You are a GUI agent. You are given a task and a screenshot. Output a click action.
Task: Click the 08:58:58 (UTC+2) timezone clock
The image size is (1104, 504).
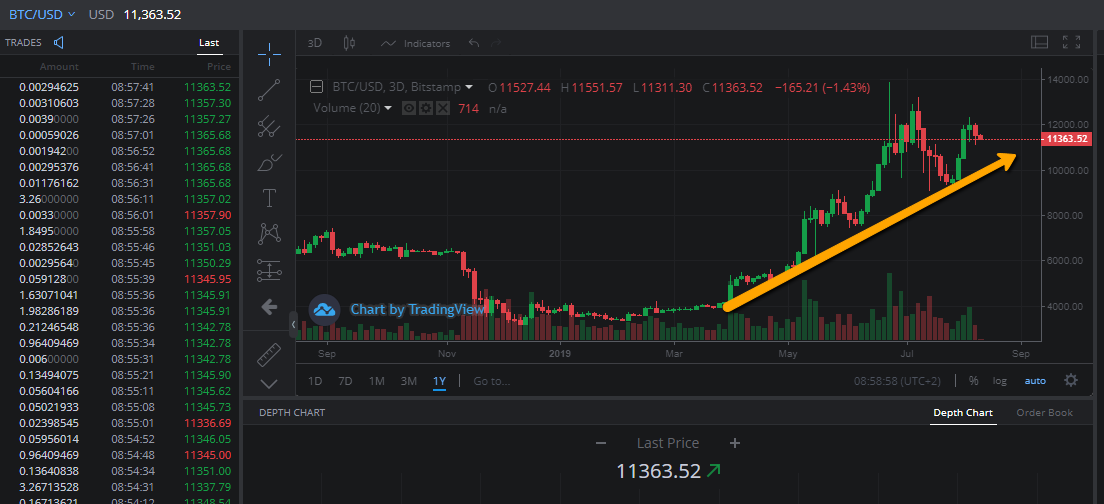[x=897, y=381]
